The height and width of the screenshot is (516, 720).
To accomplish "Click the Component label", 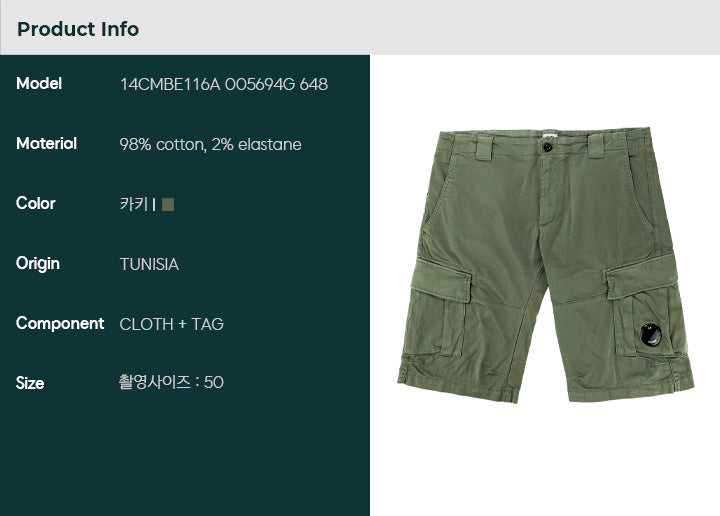I will click(60, 324).
